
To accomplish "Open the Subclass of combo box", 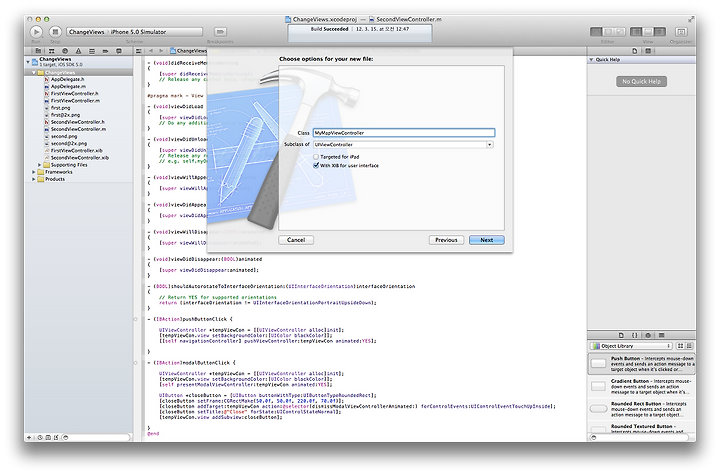I will (489, 145).
